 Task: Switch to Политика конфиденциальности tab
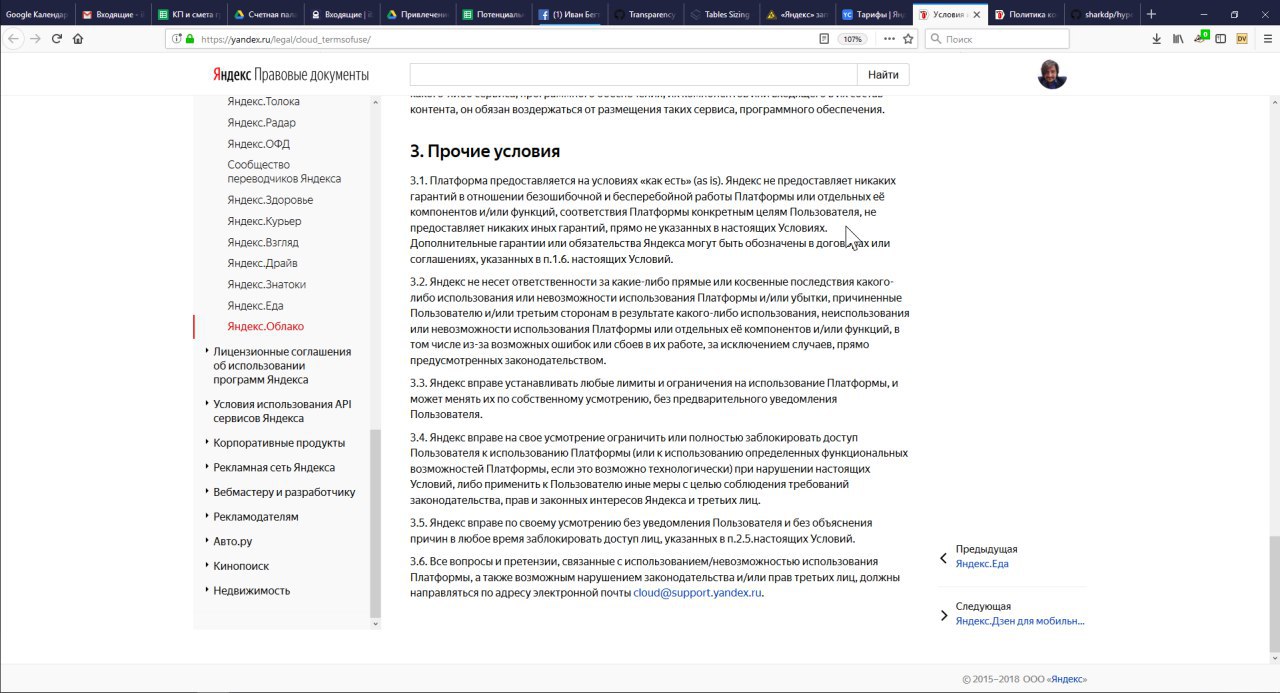pos(1024,14)
